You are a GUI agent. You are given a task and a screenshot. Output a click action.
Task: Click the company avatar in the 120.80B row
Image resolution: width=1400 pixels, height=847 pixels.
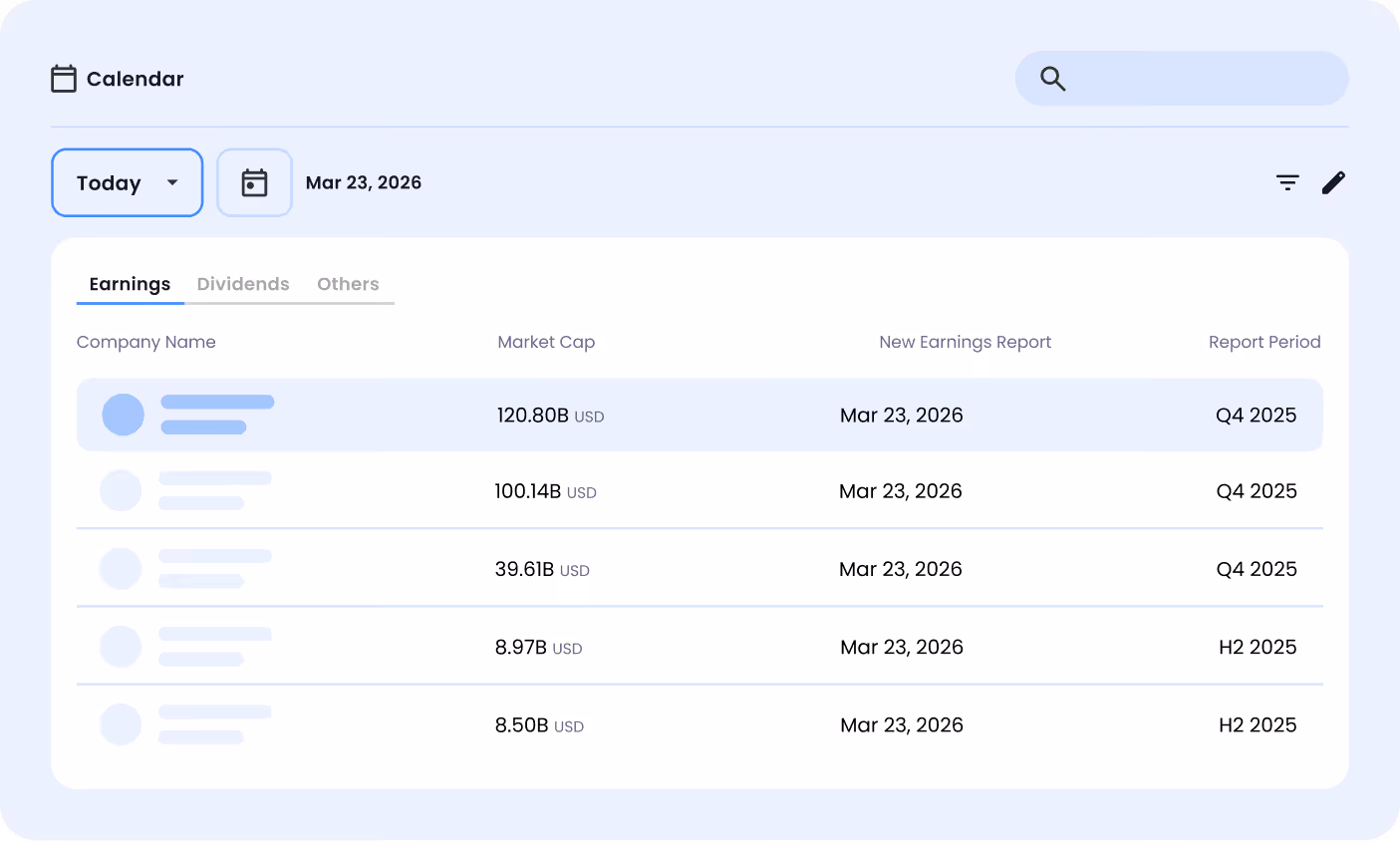[x=124, y=415]
